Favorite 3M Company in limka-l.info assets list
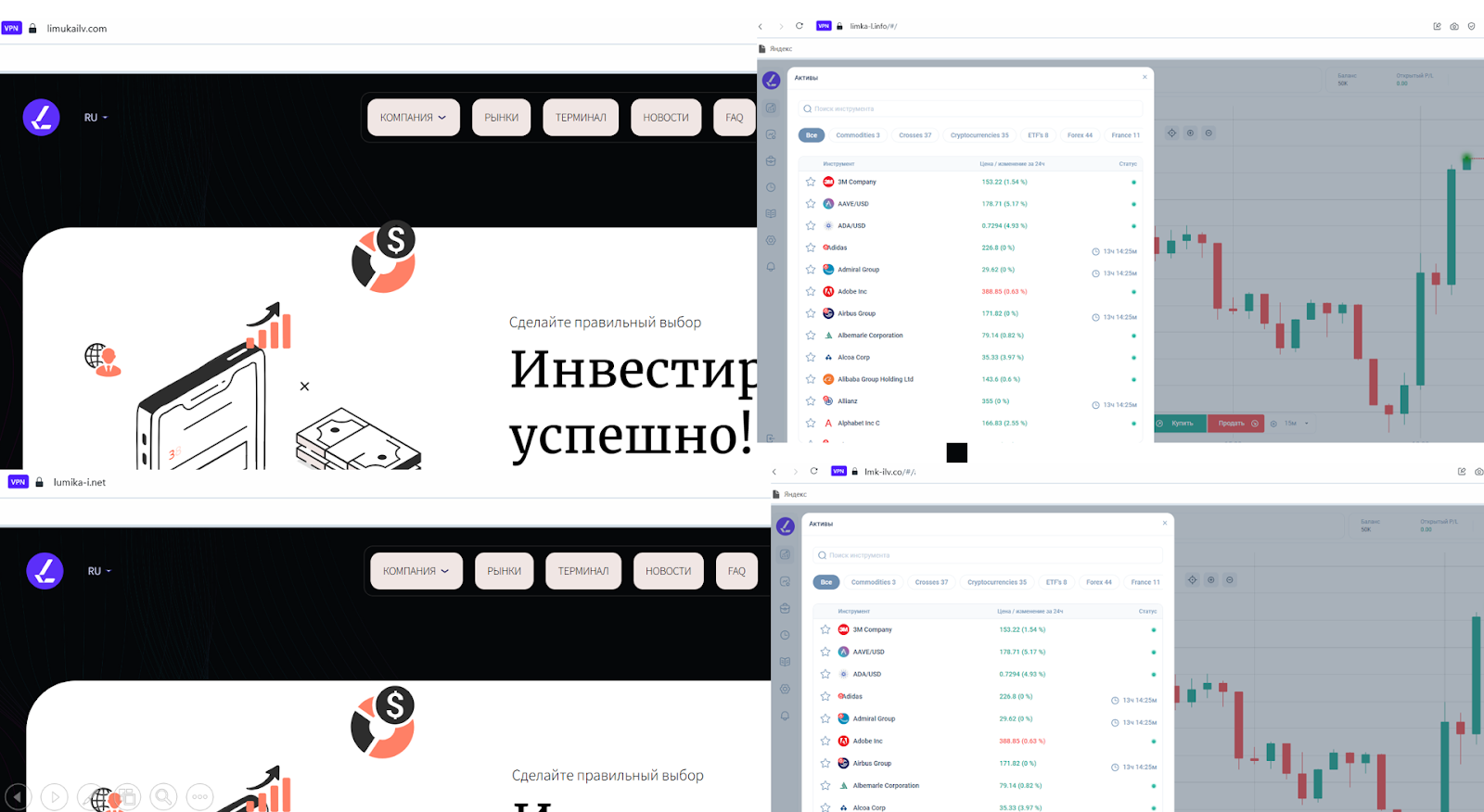 pos(811,182)
